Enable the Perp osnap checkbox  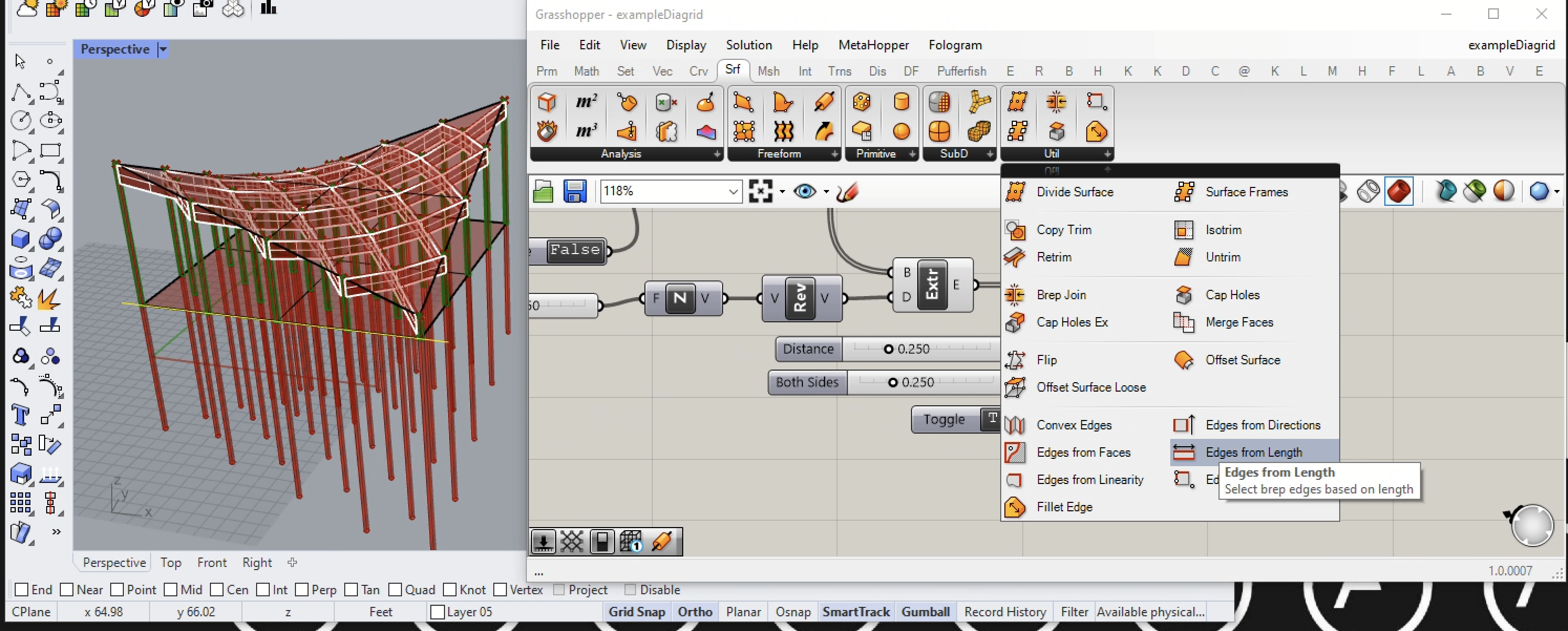[x=302, y=590]
